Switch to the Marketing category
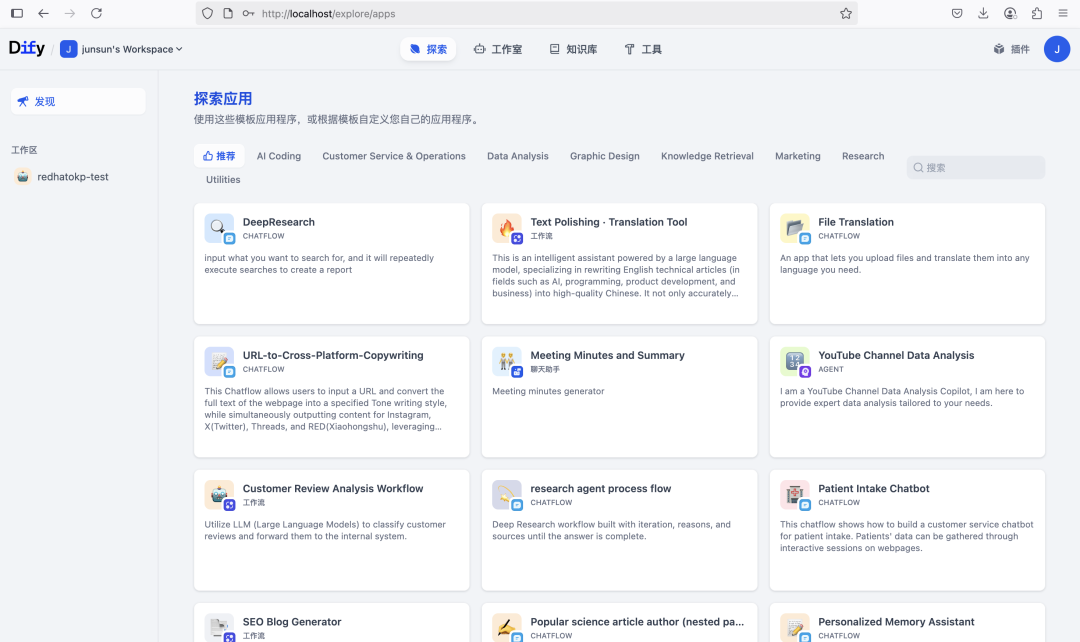The image size is (1080, 642). pos(797,156)
